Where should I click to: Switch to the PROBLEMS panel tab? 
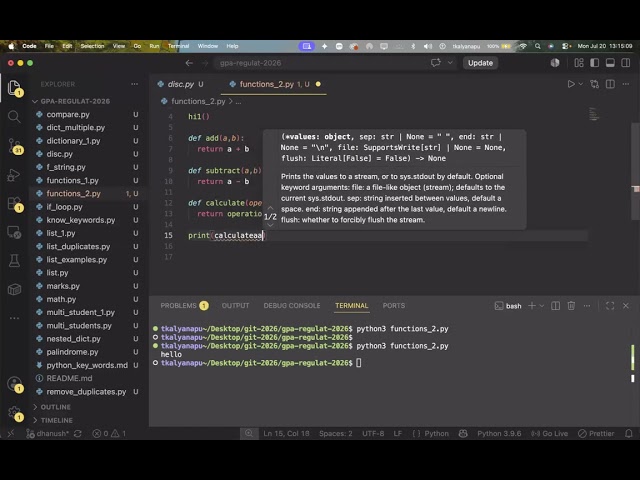point(184,306)
